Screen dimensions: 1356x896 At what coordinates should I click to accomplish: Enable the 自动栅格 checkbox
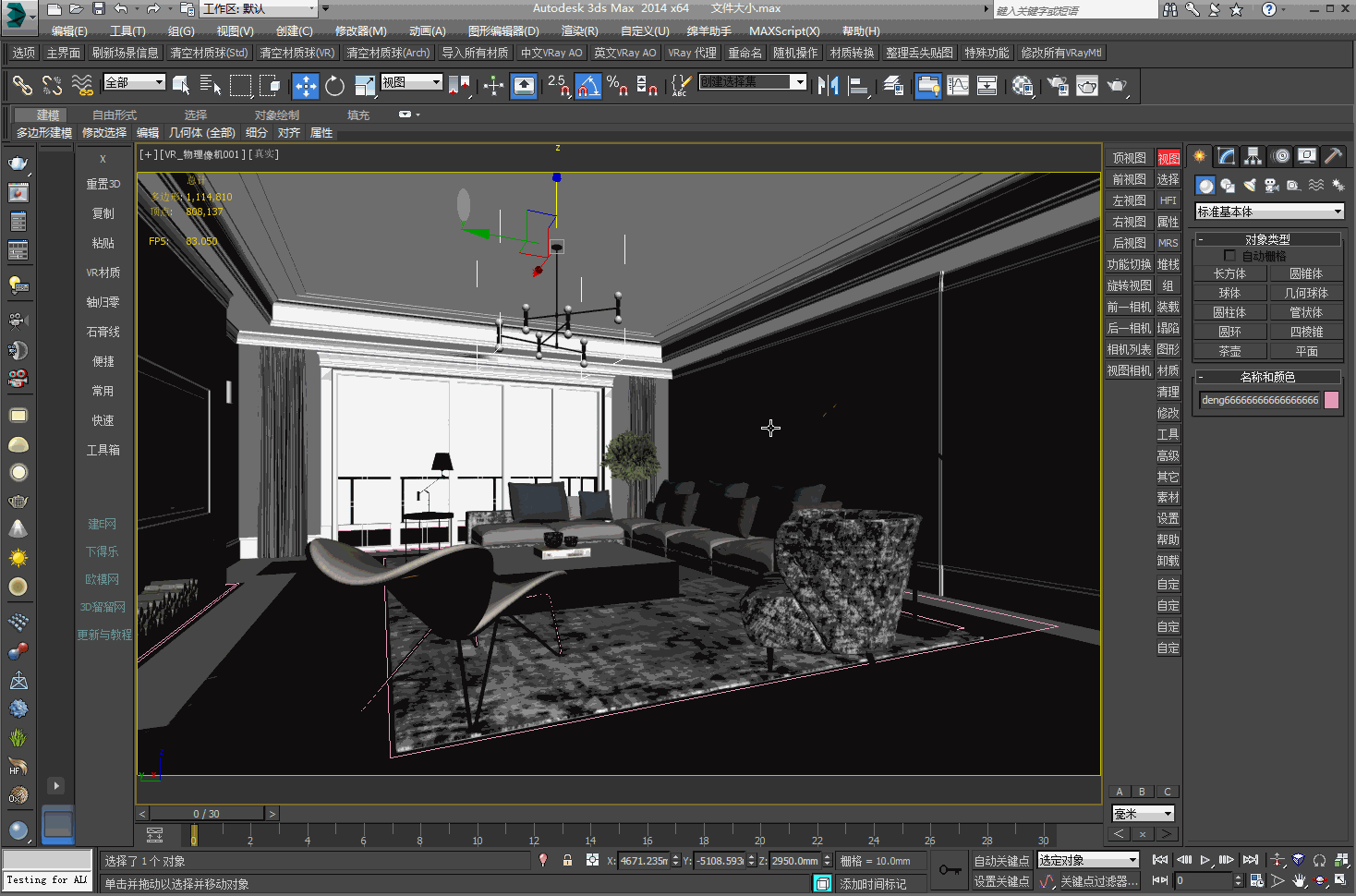(1229, 256)
